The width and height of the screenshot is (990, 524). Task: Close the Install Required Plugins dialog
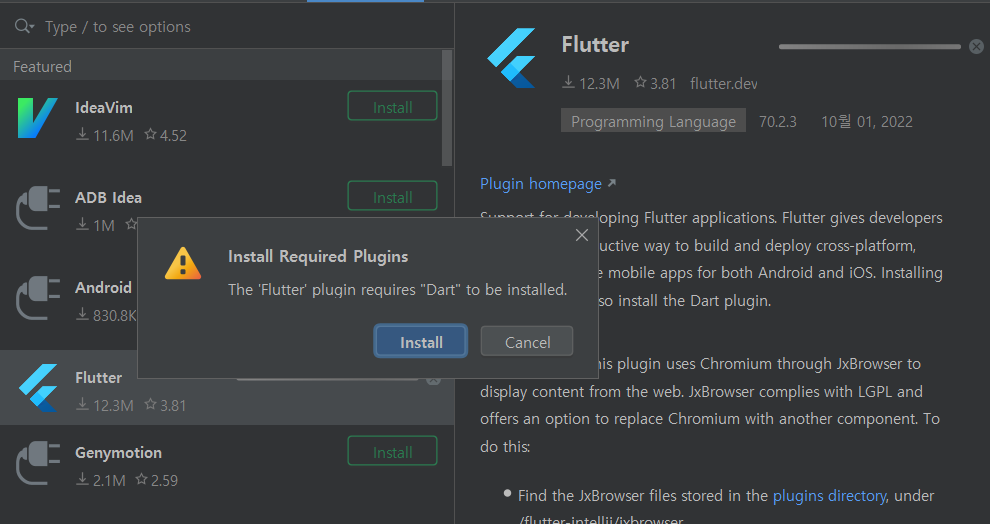coord(581,235)
